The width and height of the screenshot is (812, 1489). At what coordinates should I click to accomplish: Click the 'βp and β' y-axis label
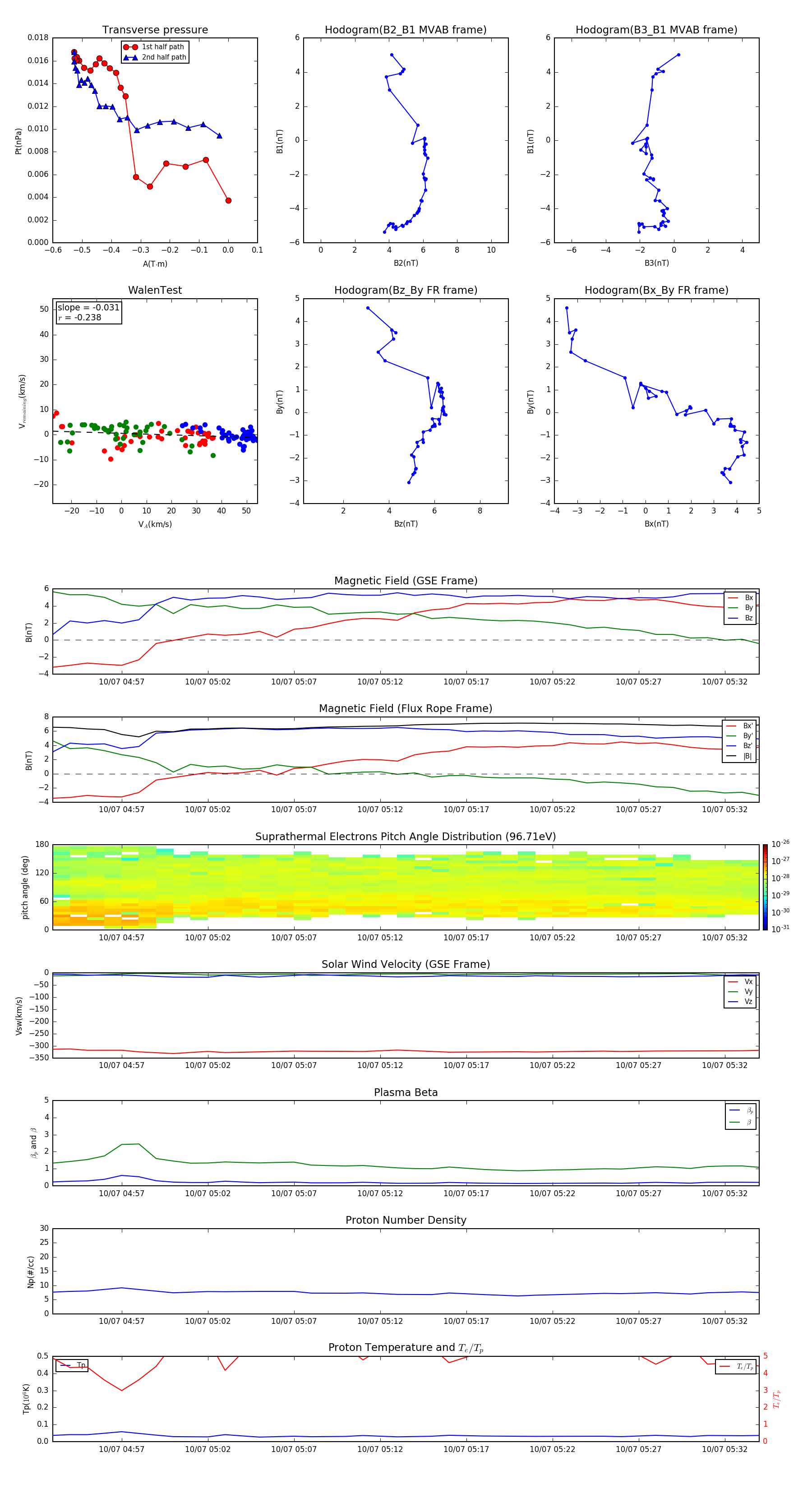click(34, 1143)
